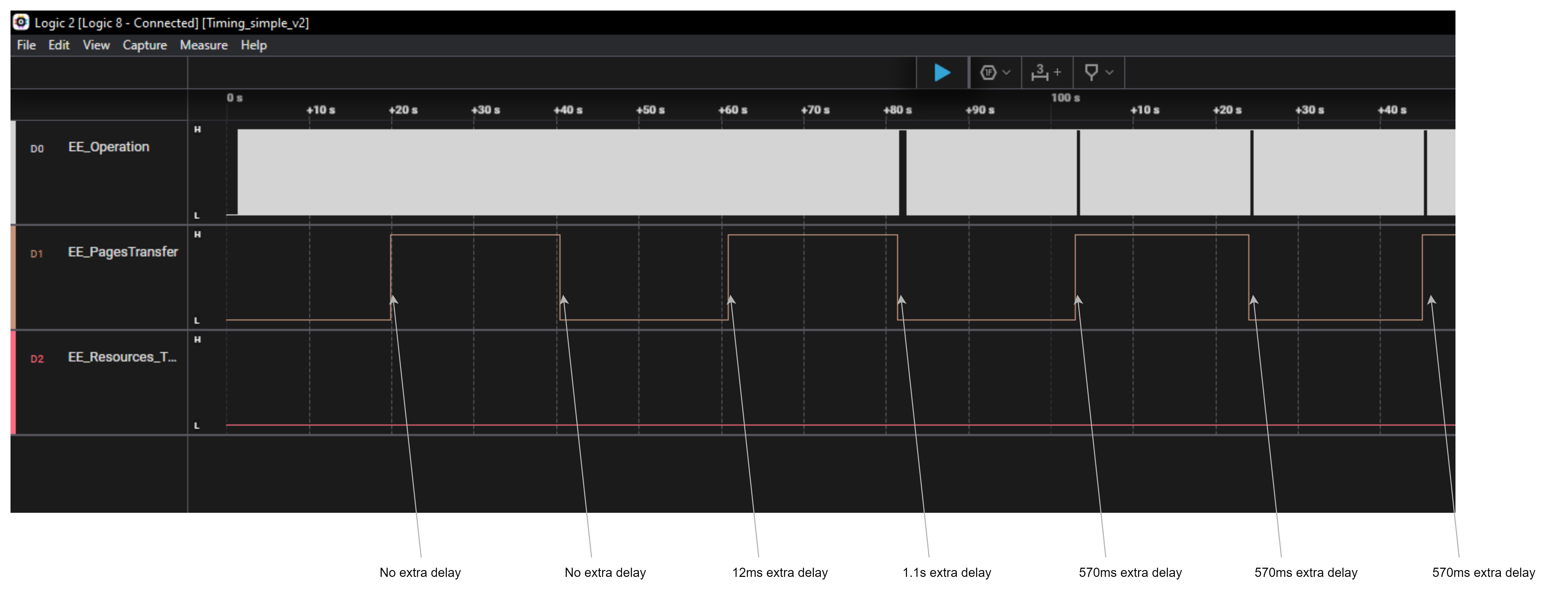The width and height of the screenshot is (1568, 600).
Task: Open the Measure menu
Action: [203, 45]
